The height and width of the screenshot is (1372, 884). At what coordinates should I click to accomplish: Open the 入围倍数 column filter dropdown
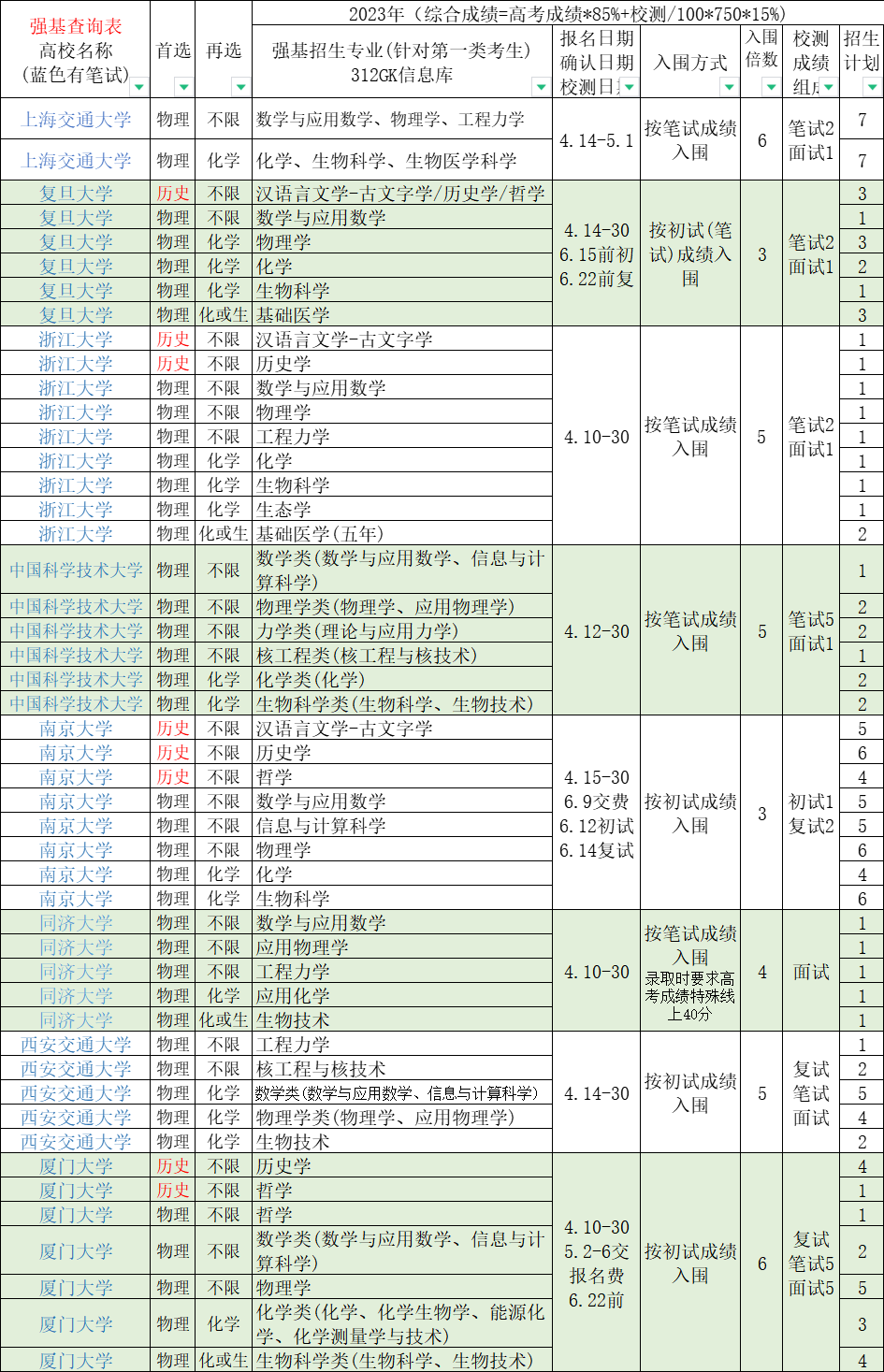[x=771, y=87]
